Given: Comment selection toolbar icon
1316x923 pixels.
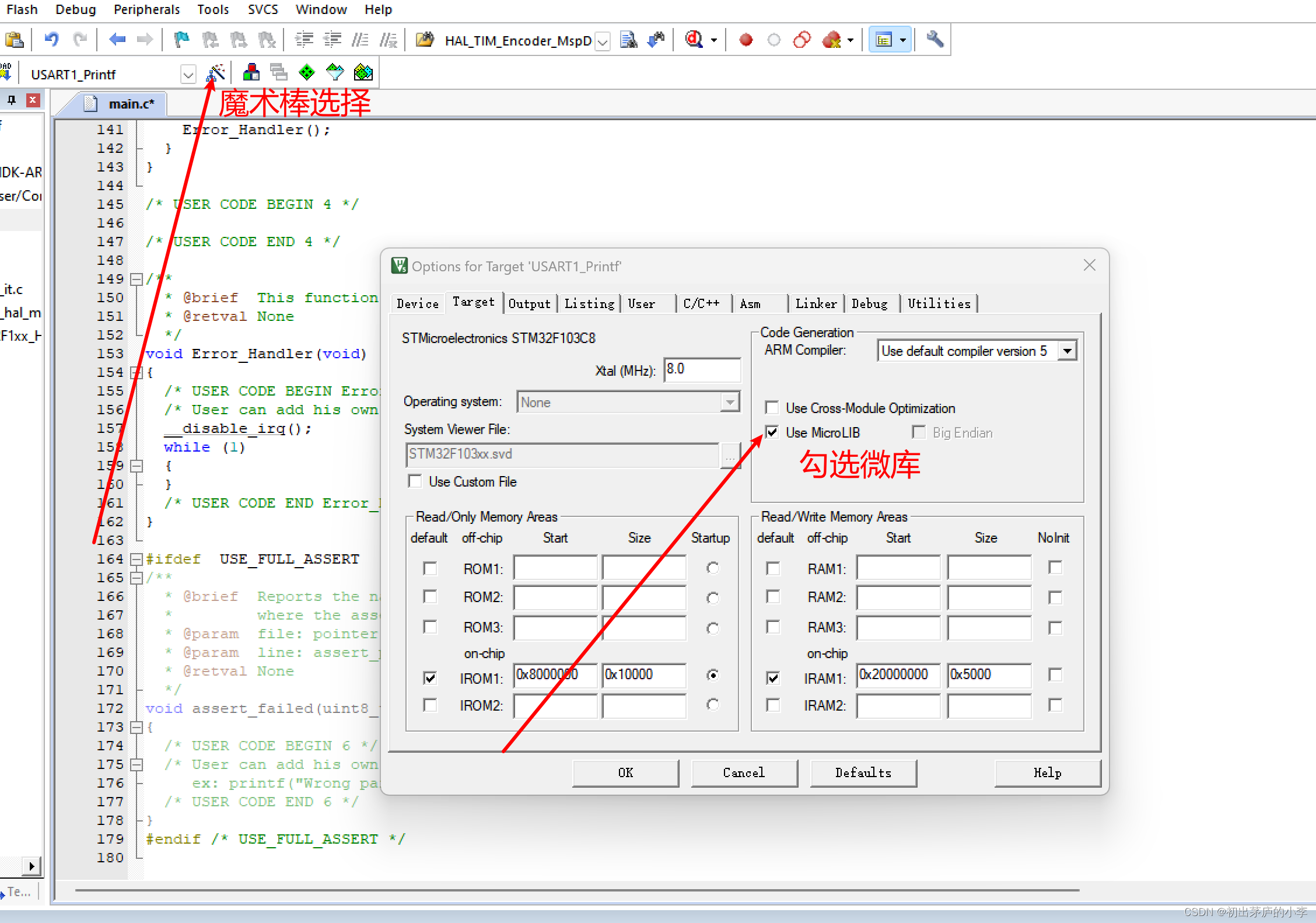Looking at the screenshot, I should pyautogui.click(x=360, y=40).
